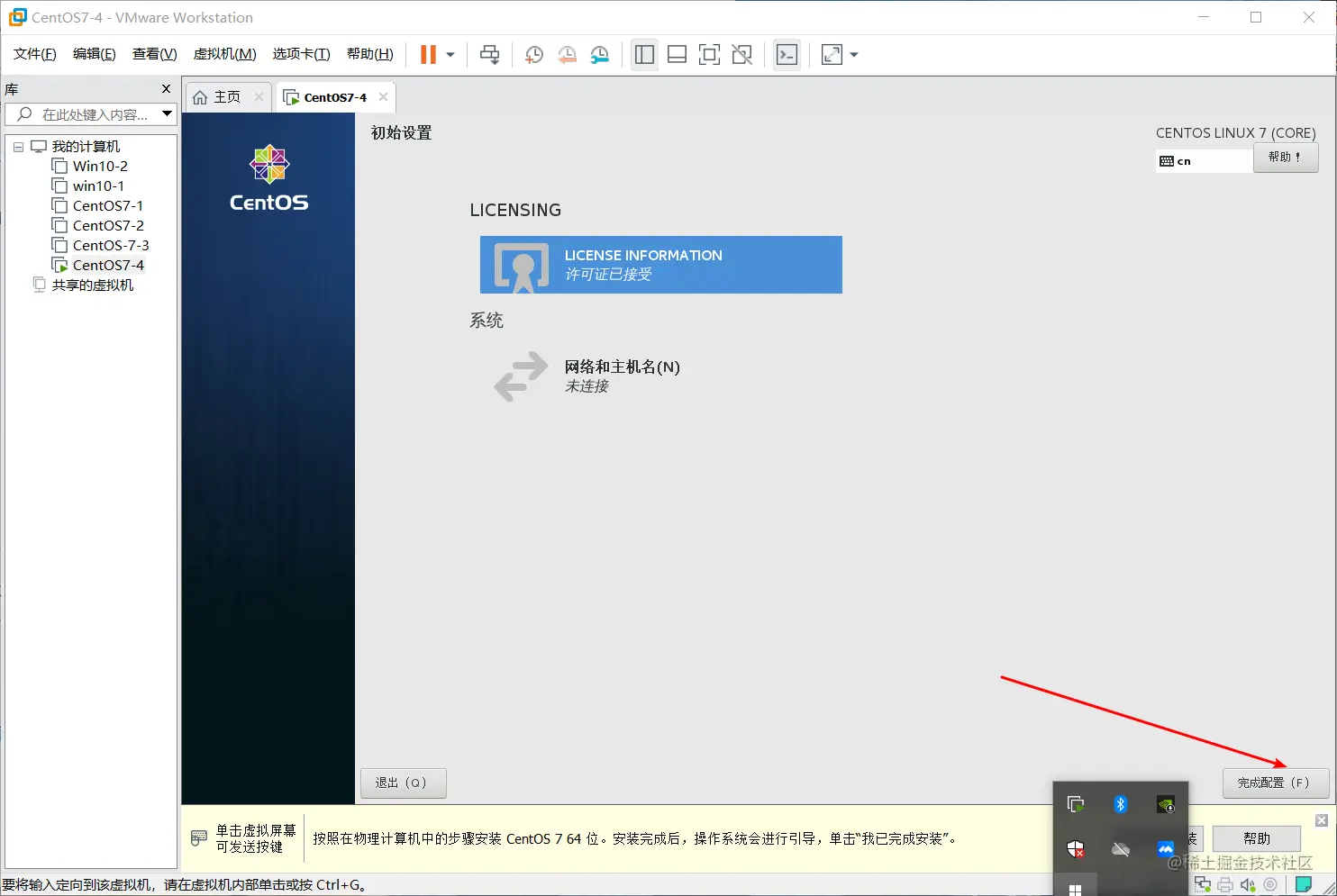The width and height of the screenshot is (1337, 896).
Task: Close the 库 library panel
Action: [166, 88]
